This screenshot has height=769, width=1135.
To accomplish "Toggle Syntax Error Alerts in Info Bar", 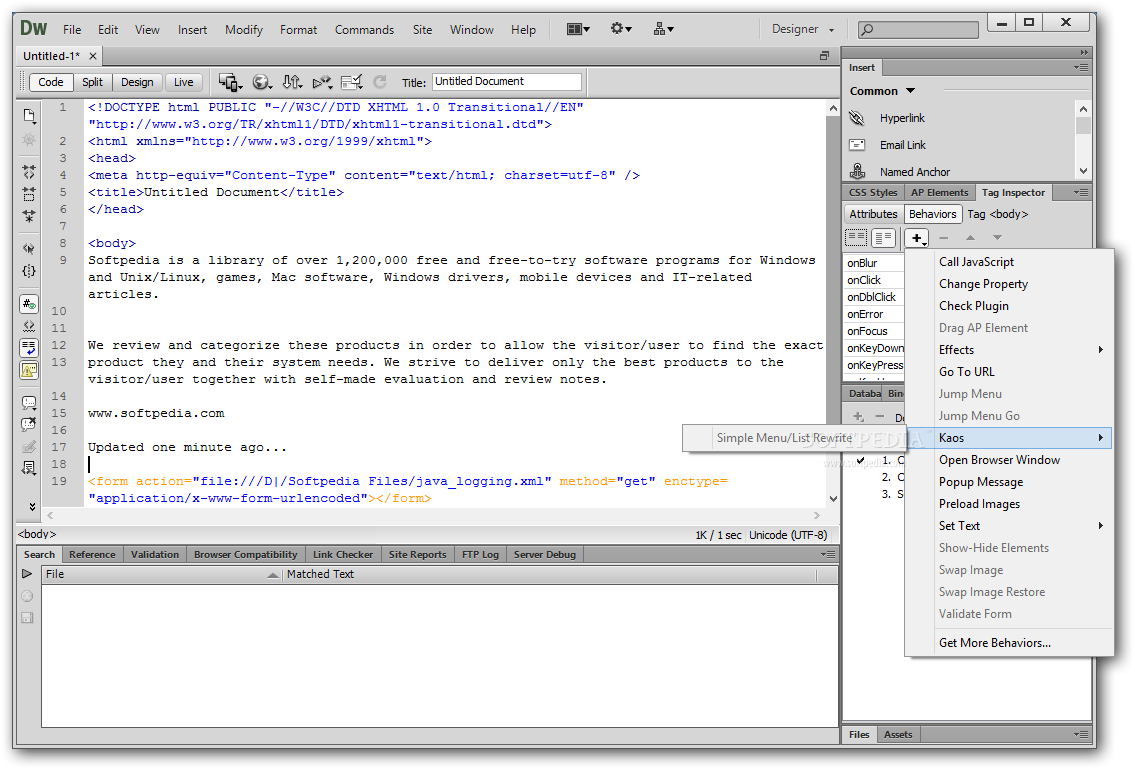I will coord(29,370).
